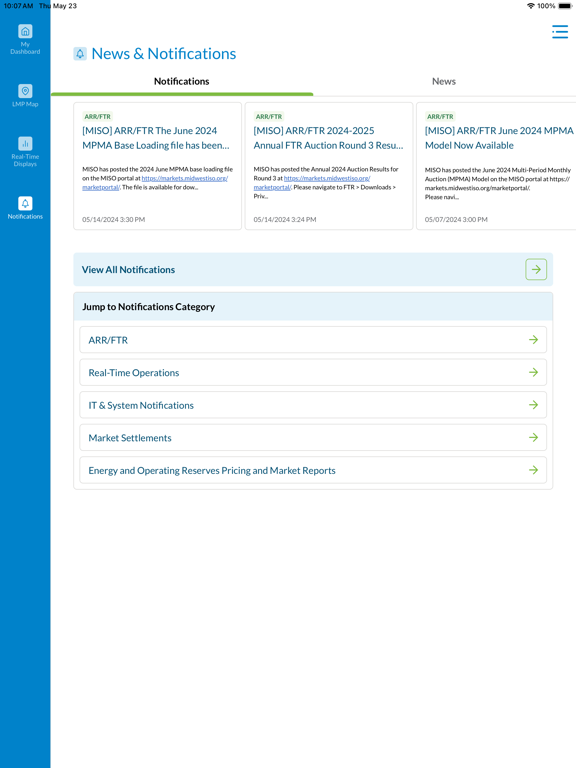
Task: Open the hamburger menu
Action: point(560,32)
